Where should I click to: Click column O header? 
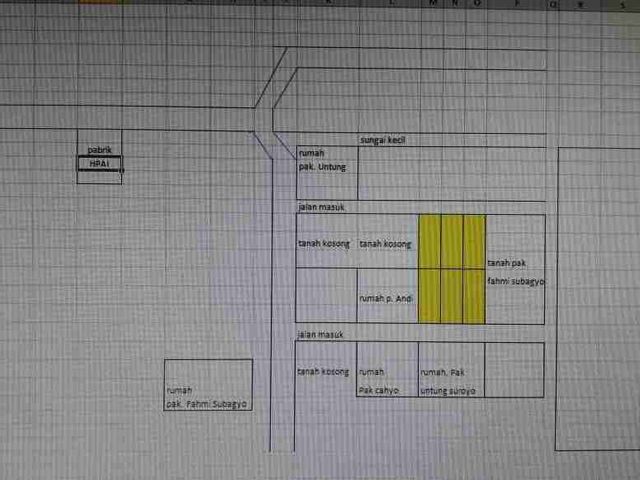477,3
